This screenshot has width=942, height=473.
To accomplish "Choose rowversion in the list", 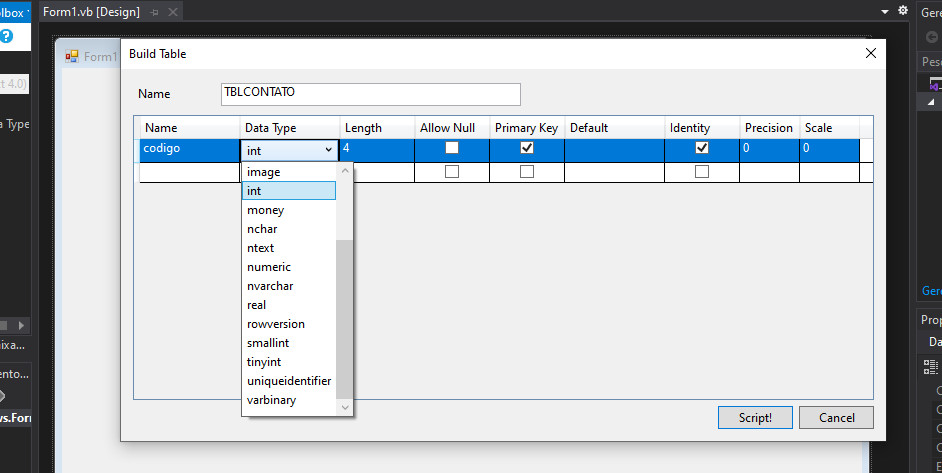I will click(288, 324).
